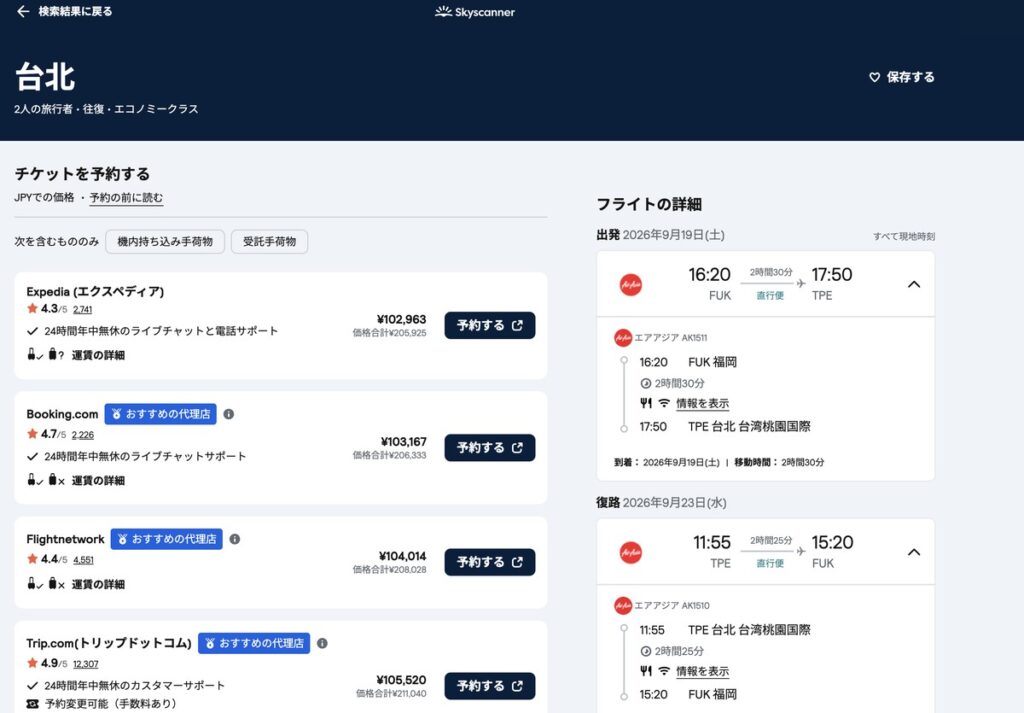Click Expedia cabin bag included icon
The height and width of the screenshot is (713, 1024).
34,355
